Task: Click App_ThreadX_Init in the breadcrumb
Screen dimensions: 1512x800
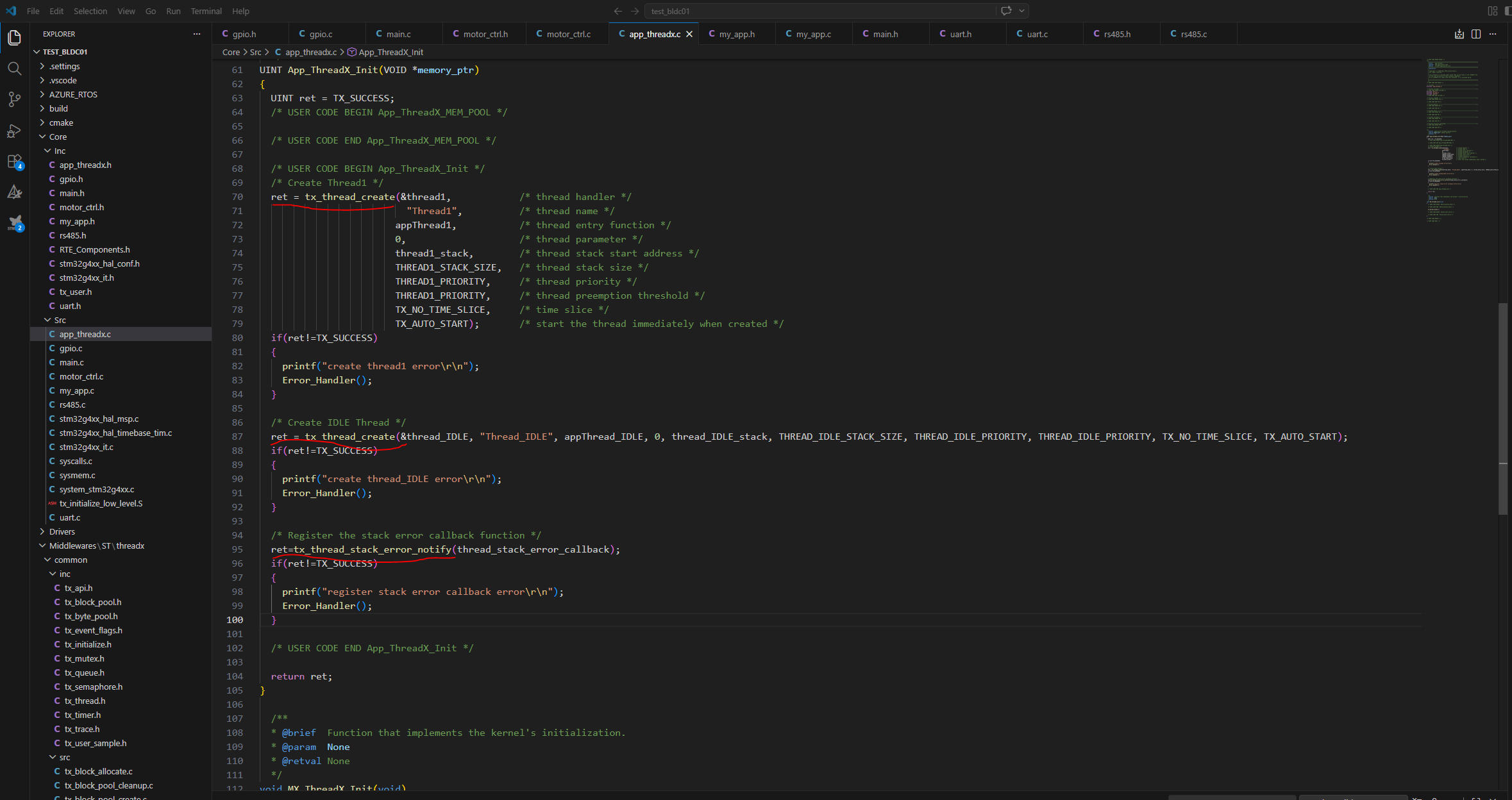Action: [x=391, y=52]
